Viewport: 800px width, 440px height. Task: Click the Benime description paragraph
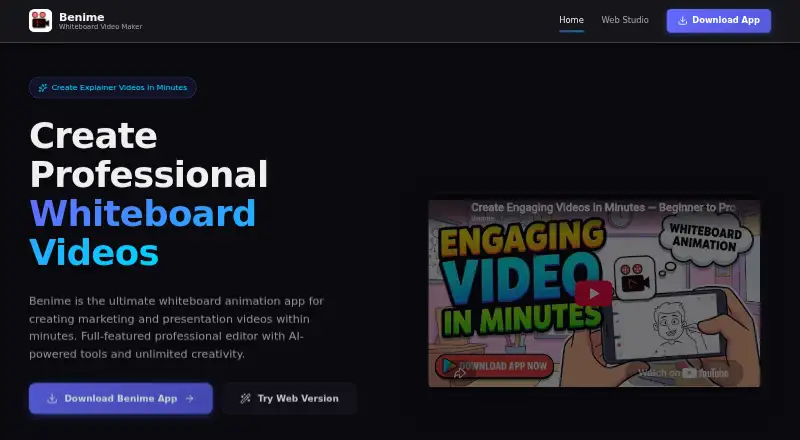pos(177,327)
